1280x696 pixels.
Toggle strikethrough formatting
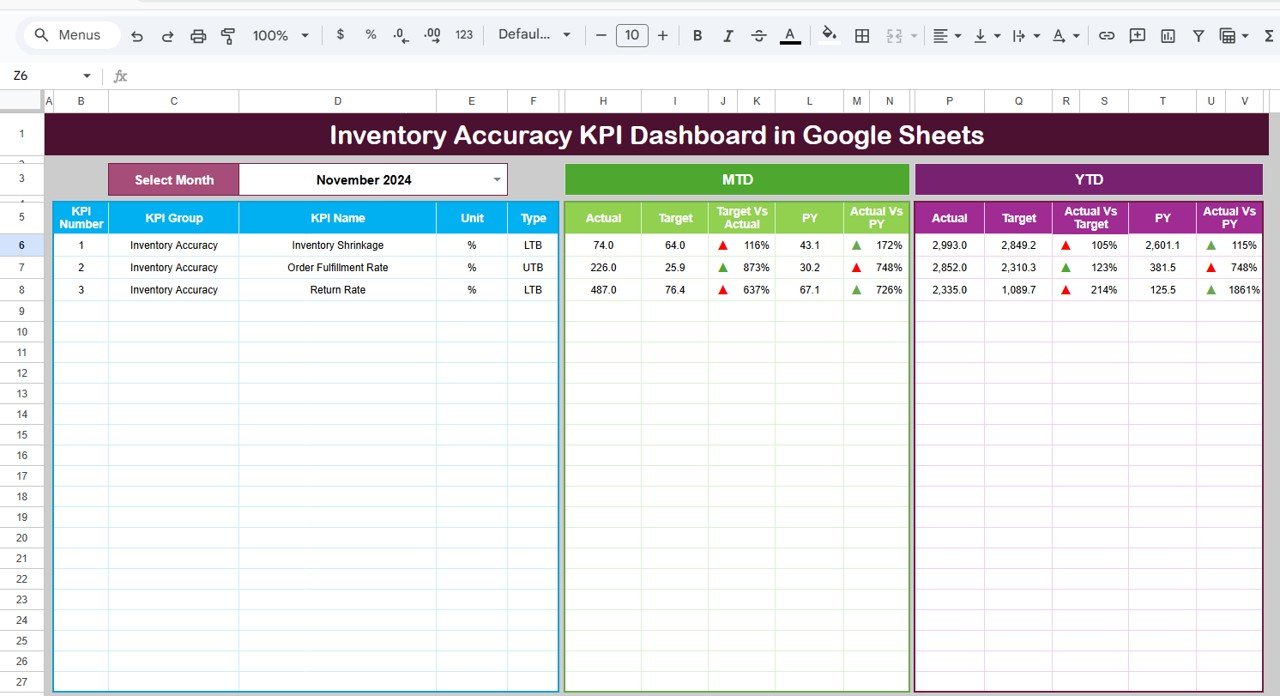pyautogui.click(x=758, y=35)
